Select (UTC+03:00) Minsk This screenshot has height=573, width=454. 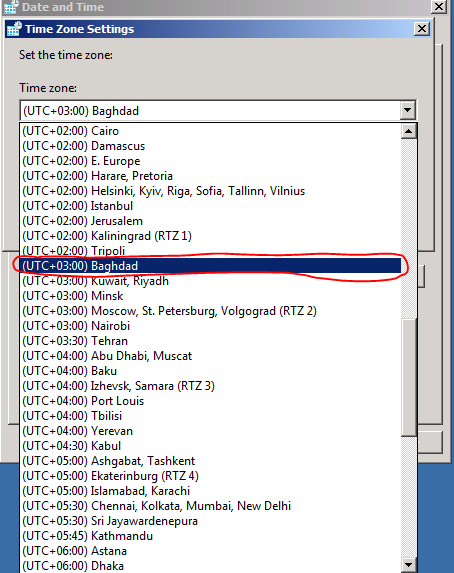point(211,296)
